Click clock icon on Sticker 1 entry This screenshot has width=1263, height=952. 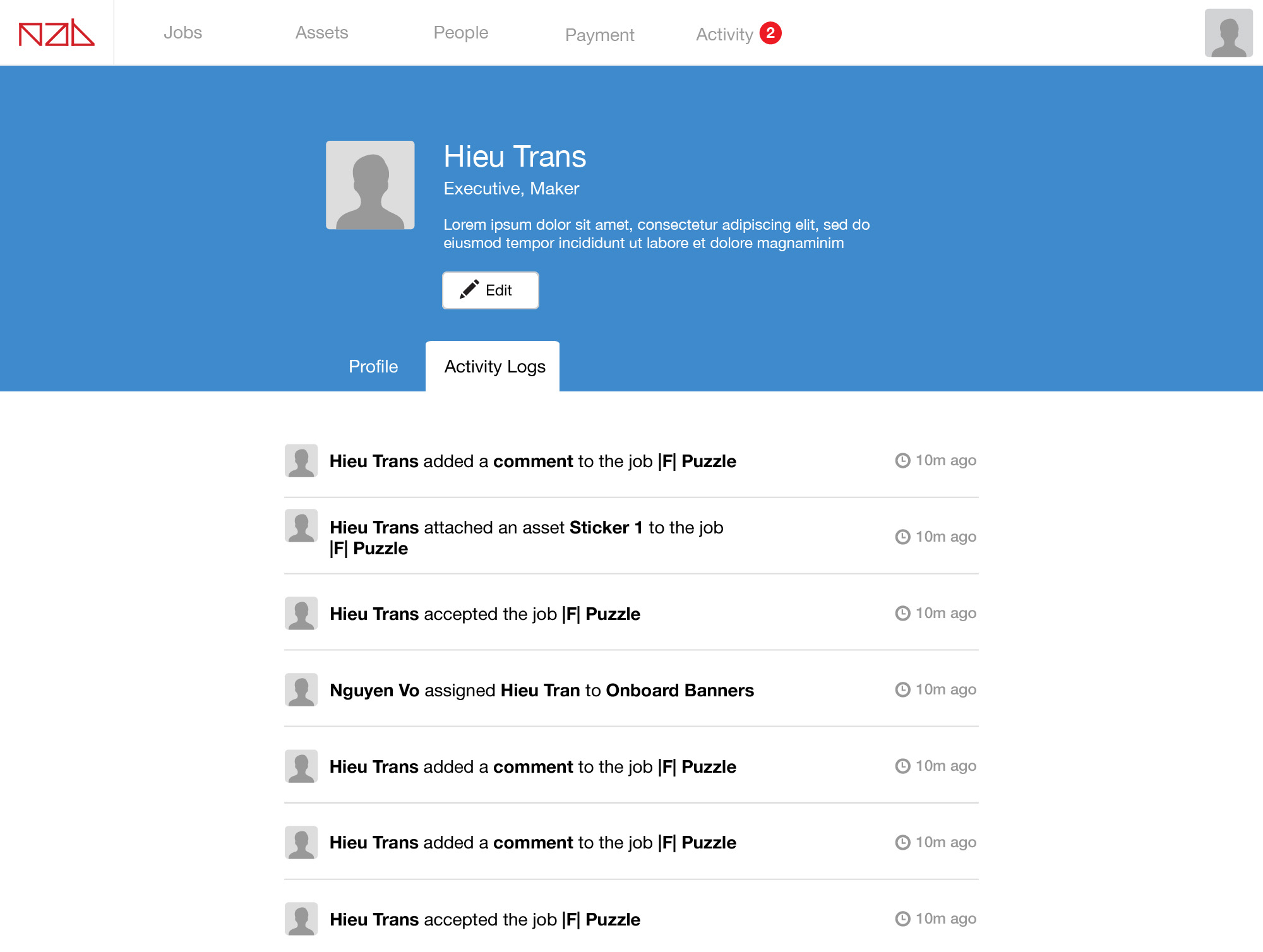[x=902, y=537]
